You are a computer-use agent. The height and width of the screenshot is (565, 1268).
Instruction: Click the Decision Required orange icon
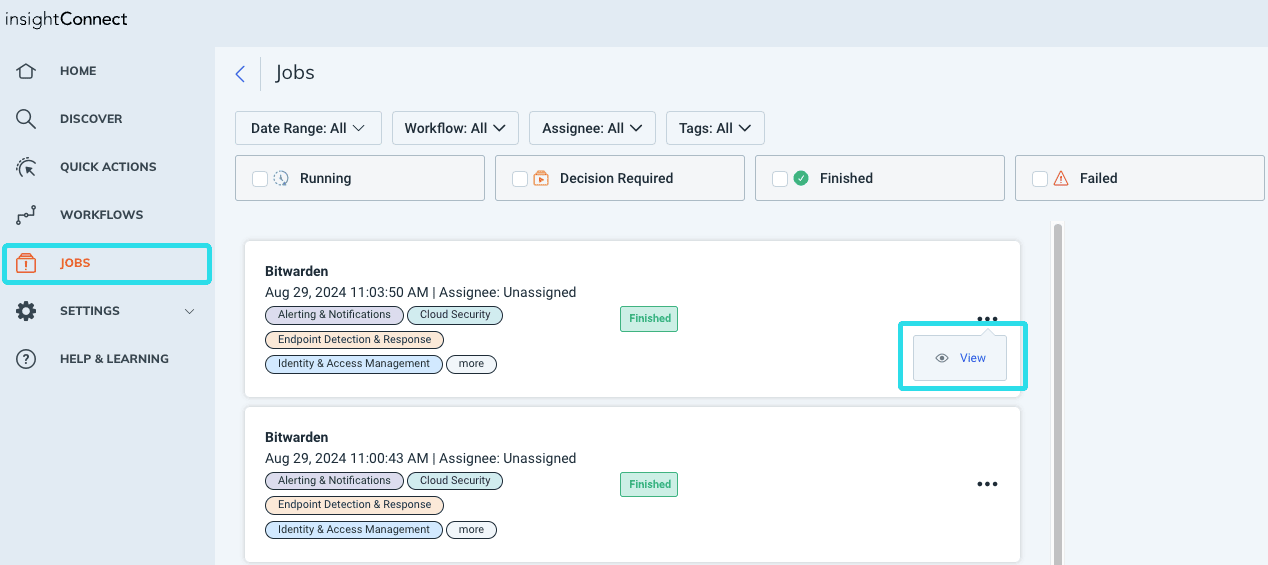click(x=541, y=178)
